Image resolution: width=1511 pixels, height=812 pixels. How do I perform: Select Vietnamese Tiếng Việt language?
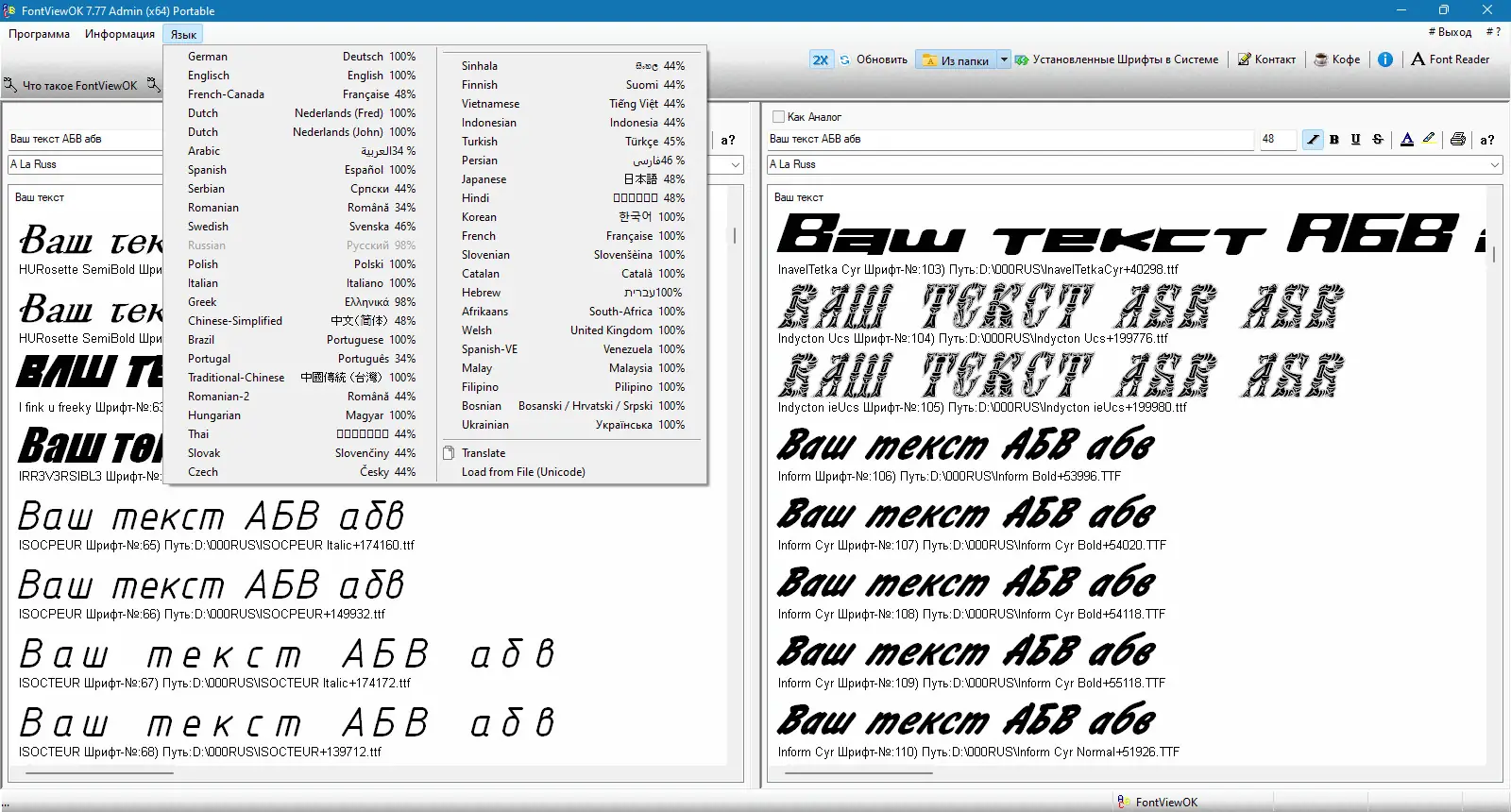pyautogui.click(x=572, y=104)
